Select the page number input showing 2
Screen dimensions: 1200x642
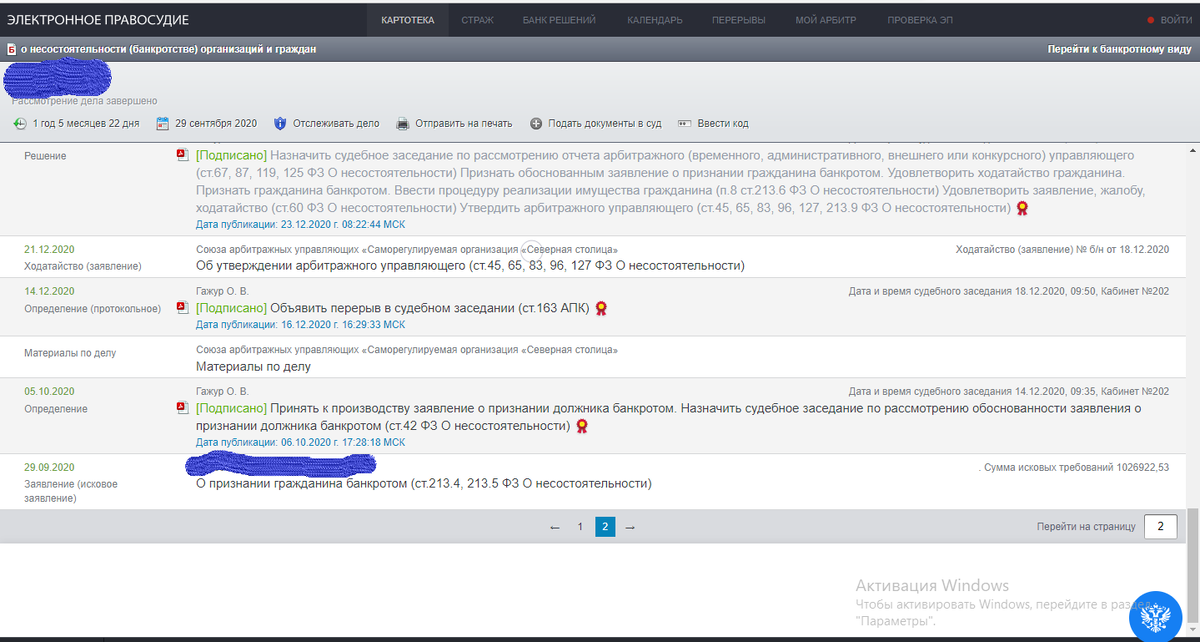pos(1160,526)
